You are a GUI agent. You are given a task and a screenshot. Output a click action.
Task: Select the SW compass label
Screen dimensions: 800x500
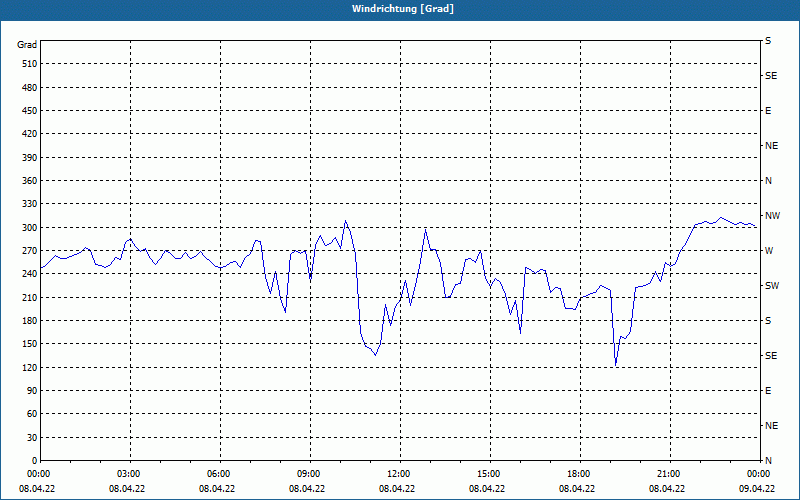click(x=772, y=286)
